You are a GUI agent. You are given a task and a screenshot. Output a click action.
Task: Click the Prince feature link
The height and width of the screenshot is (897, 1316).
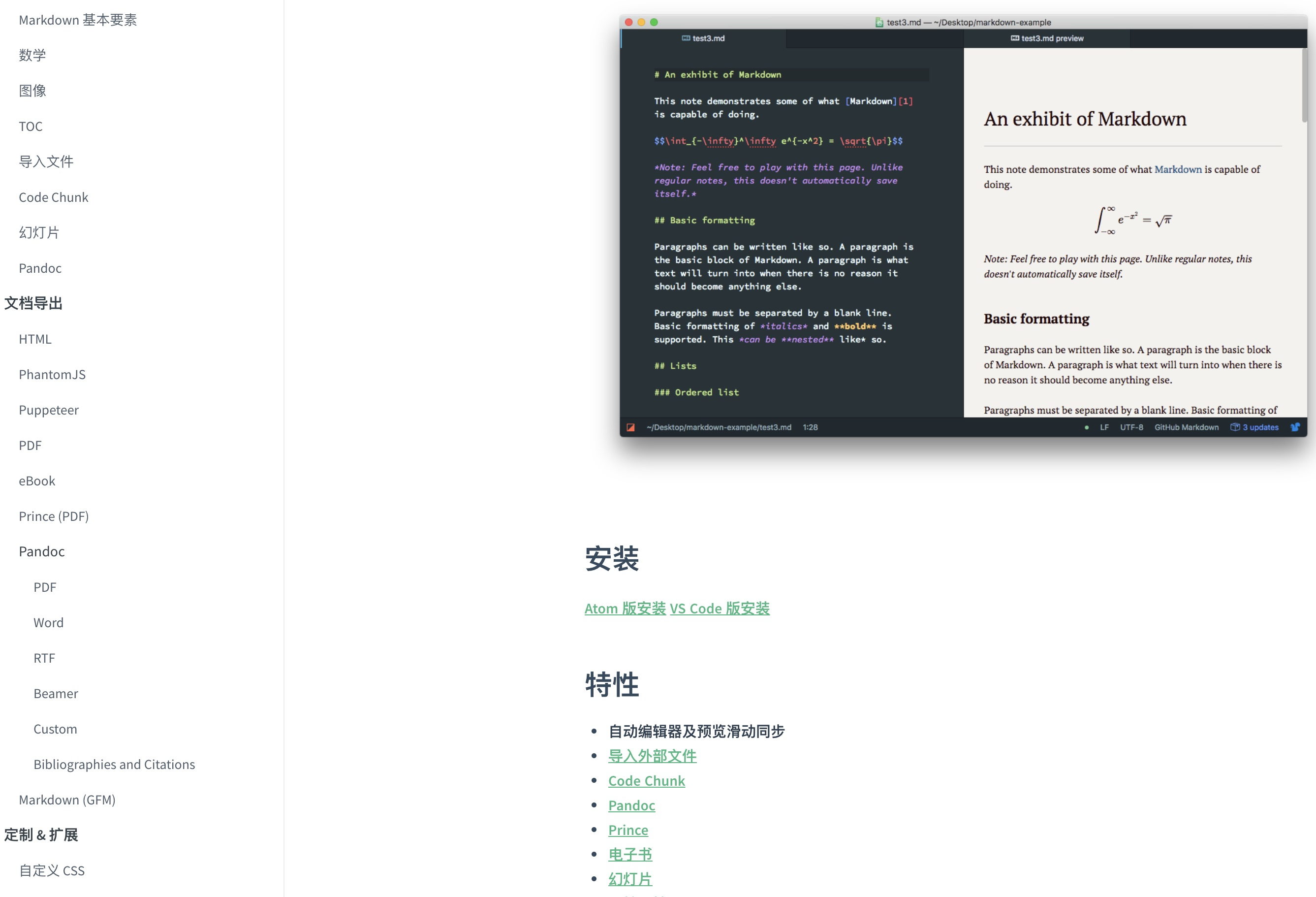point(628,830)
